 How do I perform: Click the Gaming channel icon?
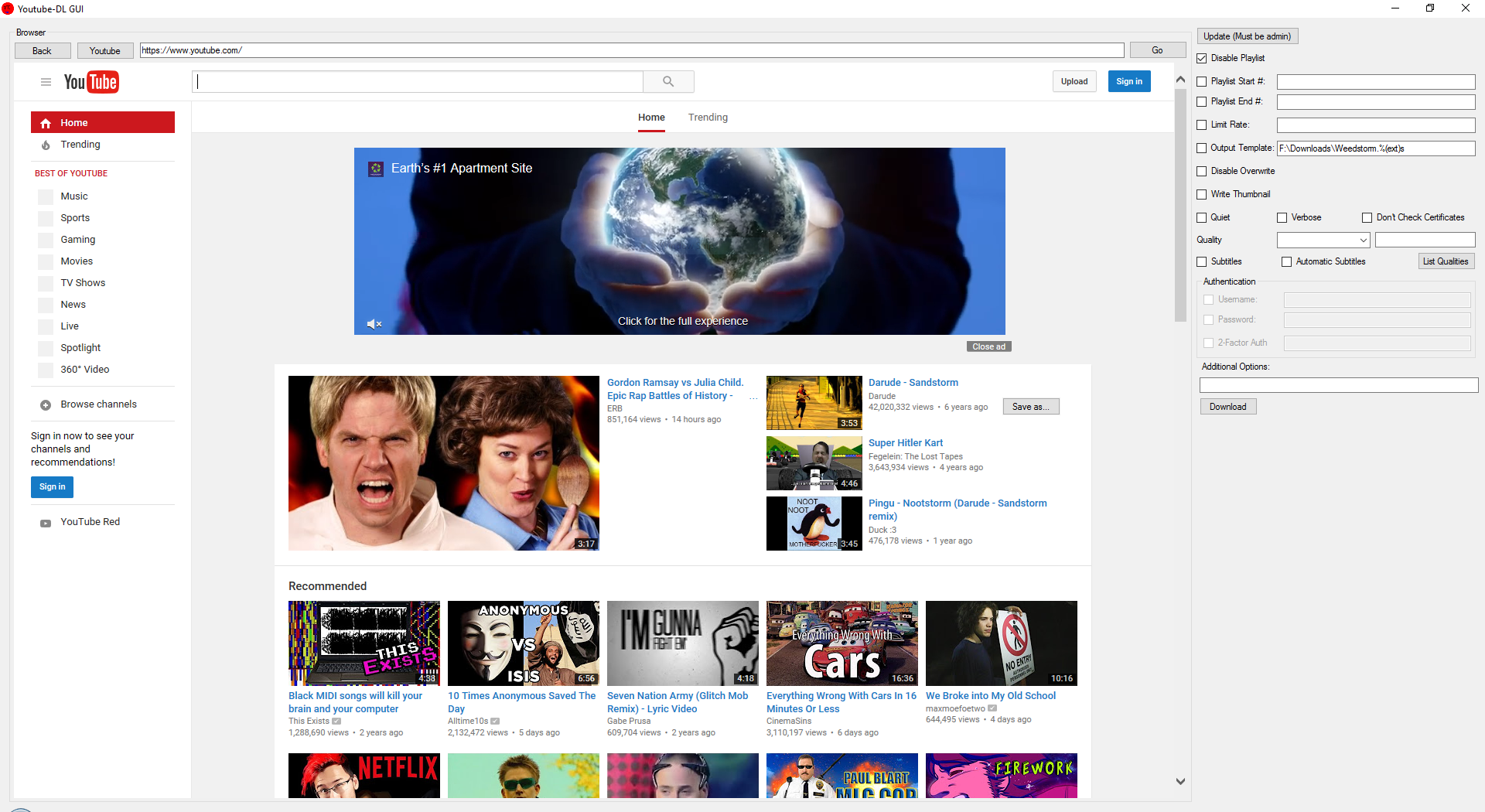(x=46, y=240)
